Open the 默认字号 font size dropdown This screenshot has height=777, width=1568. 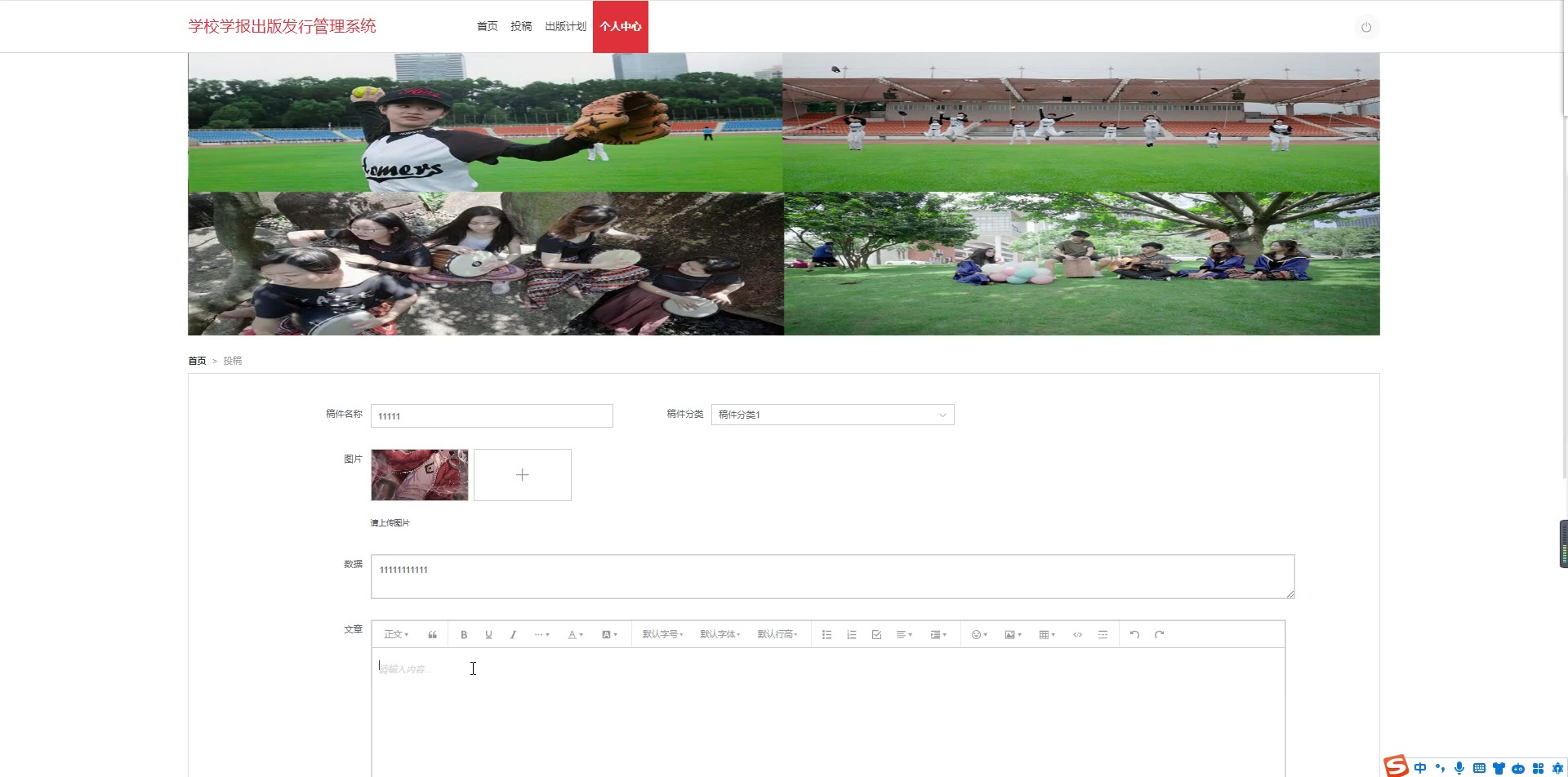(x=662, y=635)
